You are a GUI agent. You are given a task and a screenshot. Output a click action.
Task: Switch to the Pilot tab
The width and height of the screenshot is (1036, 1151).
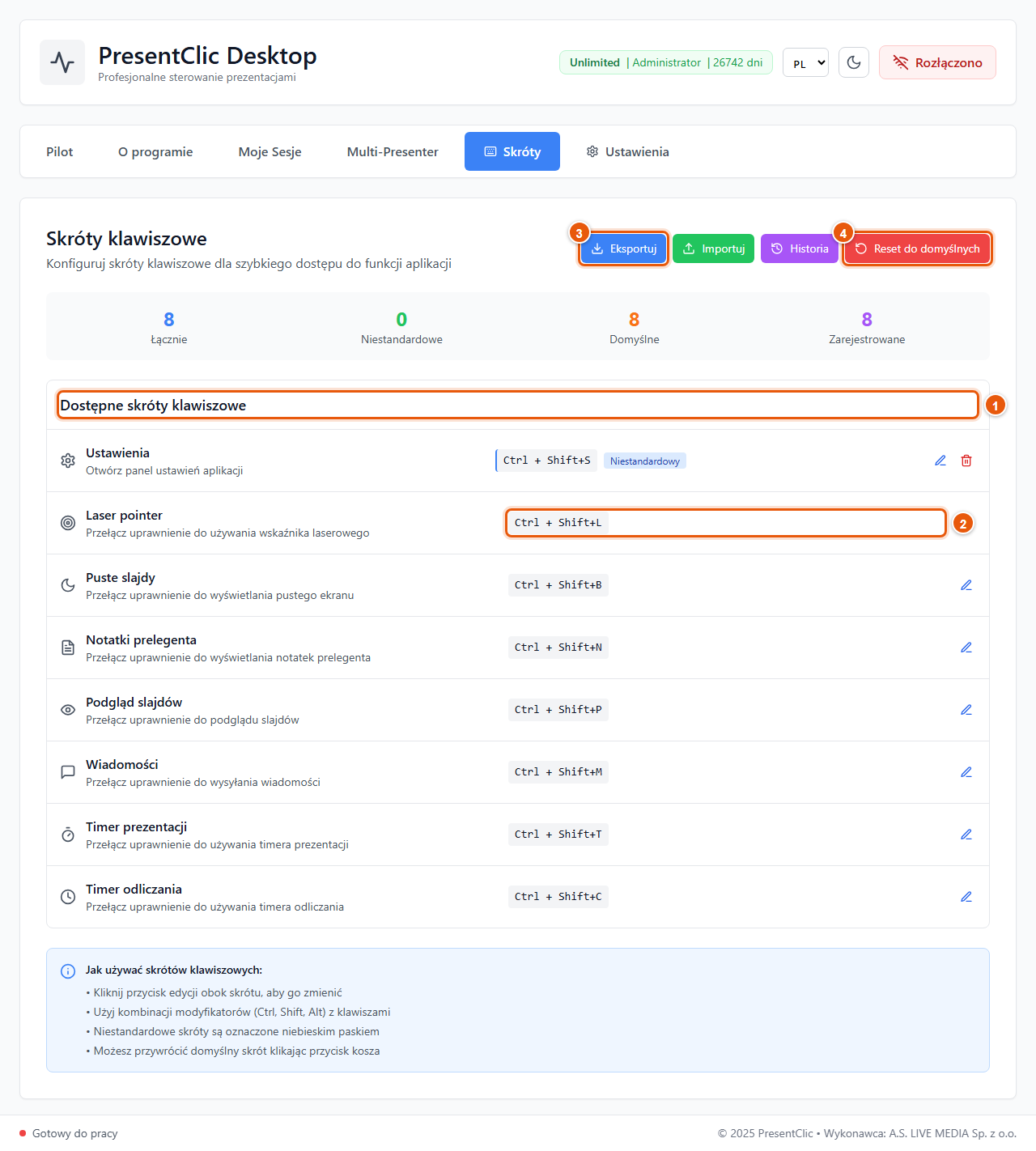(x=59, y=151)
